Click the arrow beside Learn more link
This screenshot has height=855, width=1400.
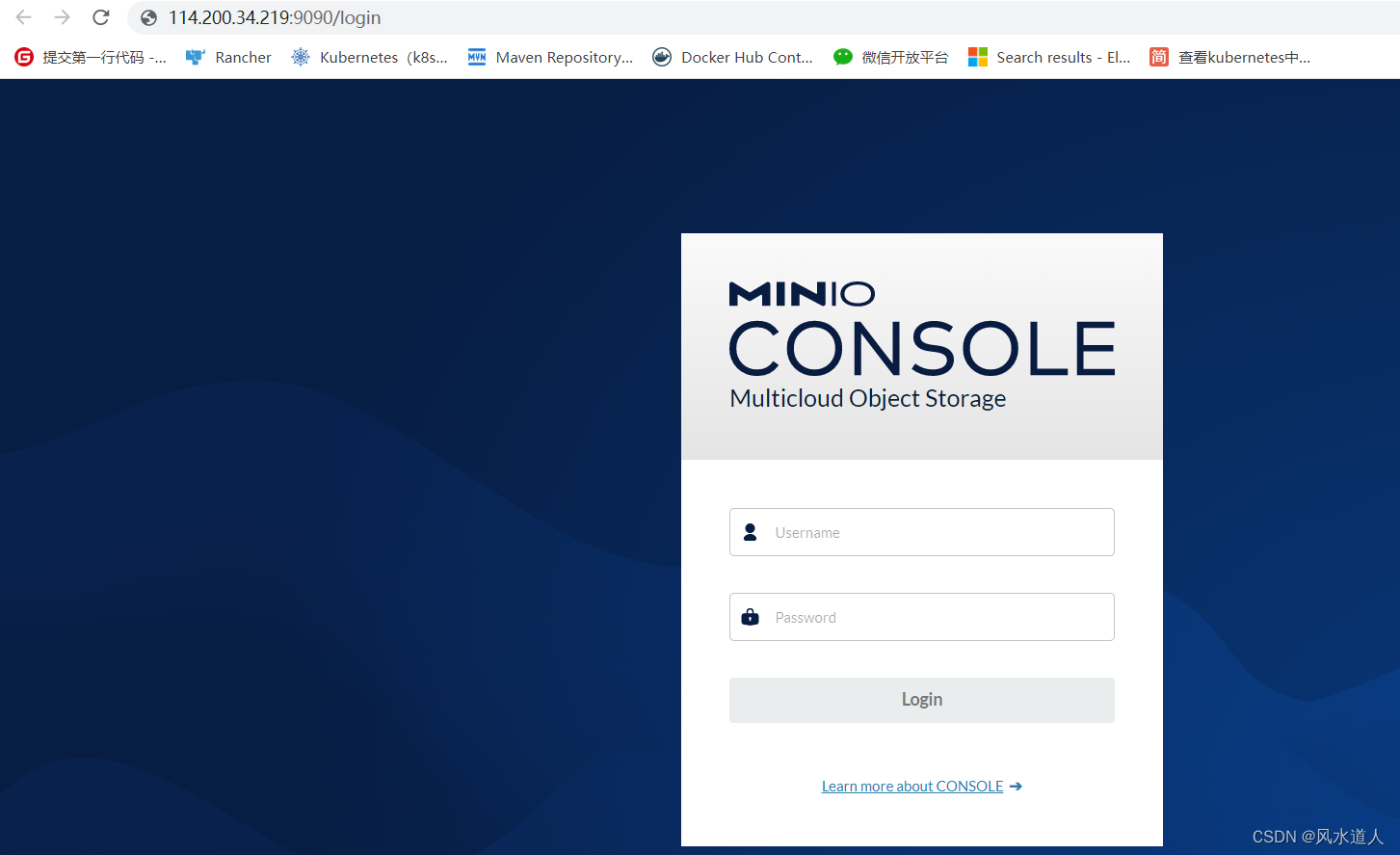(x=1016, y=786)
